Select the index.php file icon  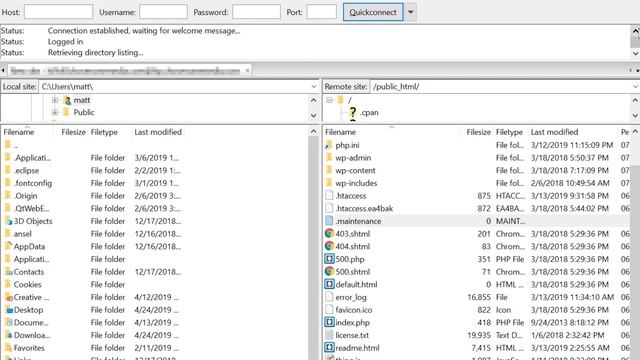(x=329, y=322)
